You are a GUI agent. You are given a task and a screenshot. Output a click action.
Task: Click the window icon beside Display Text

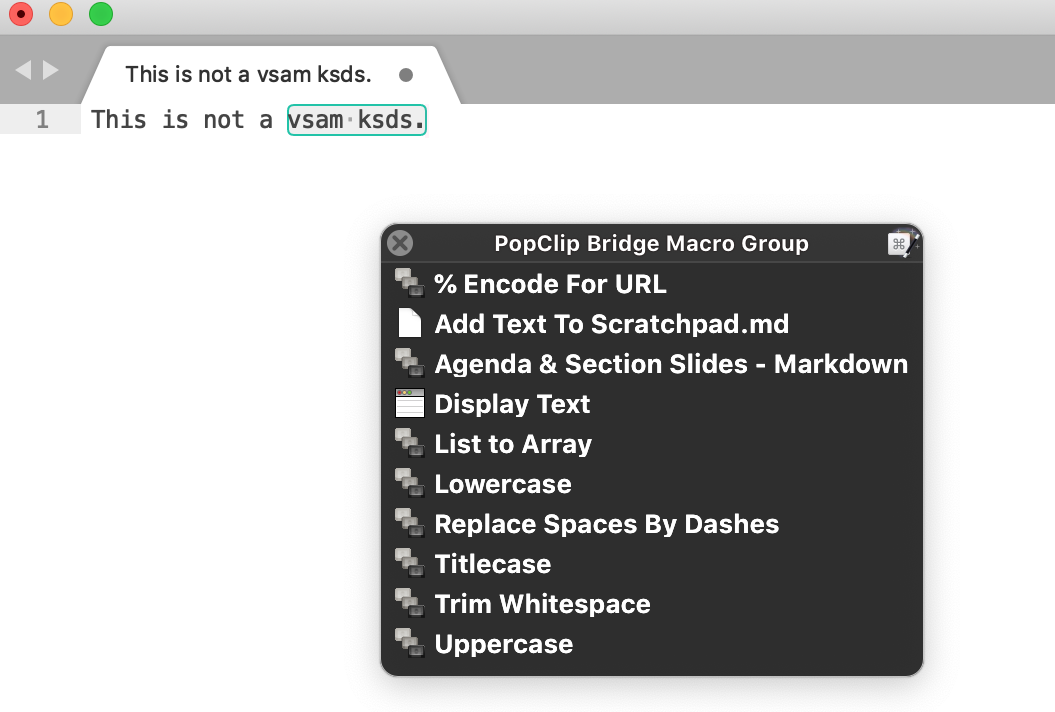pos(410,404)
